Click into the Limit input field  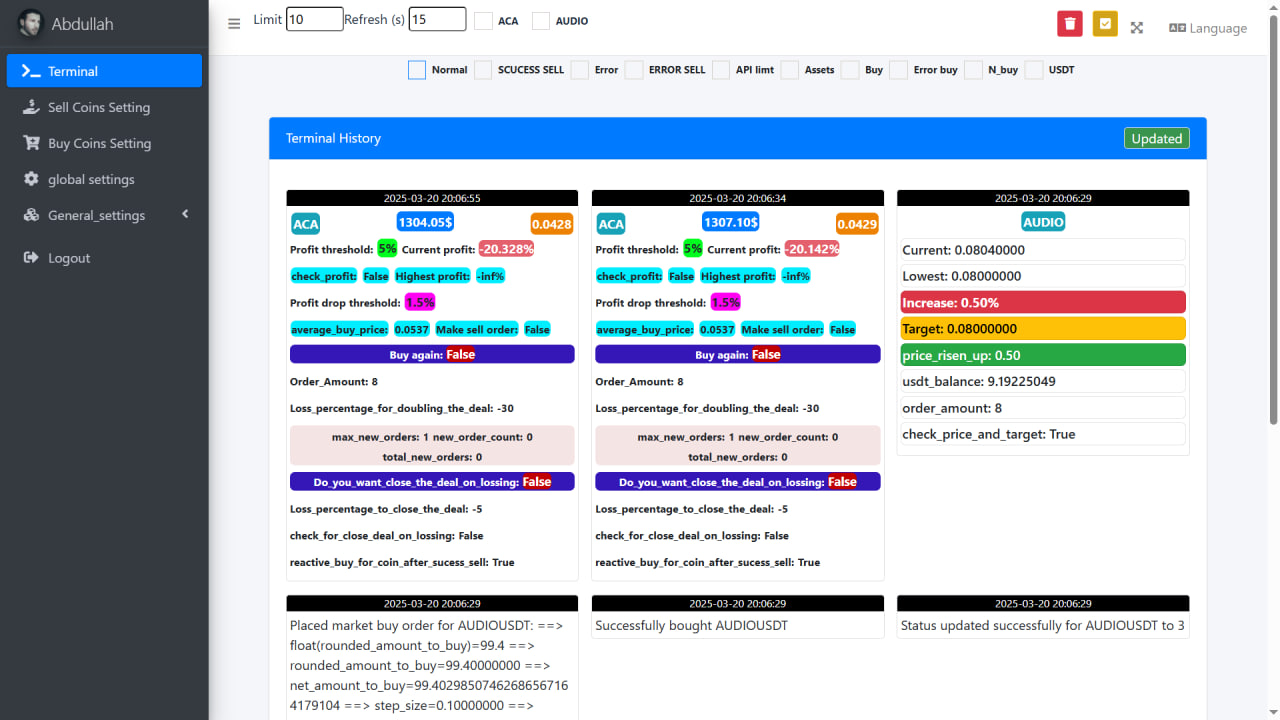(x=314, y=19)
